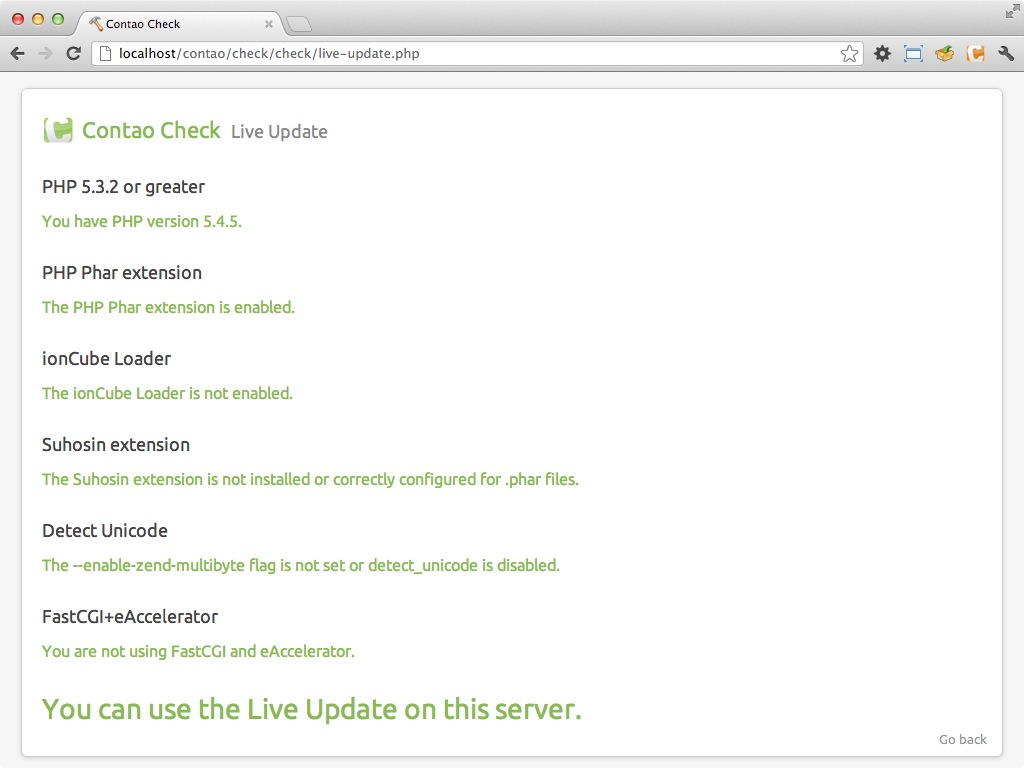The width and height of the screenshot is (1024, 768).
Task: Click the 'ionCube Loader' heading
Action: pos(106,359)
